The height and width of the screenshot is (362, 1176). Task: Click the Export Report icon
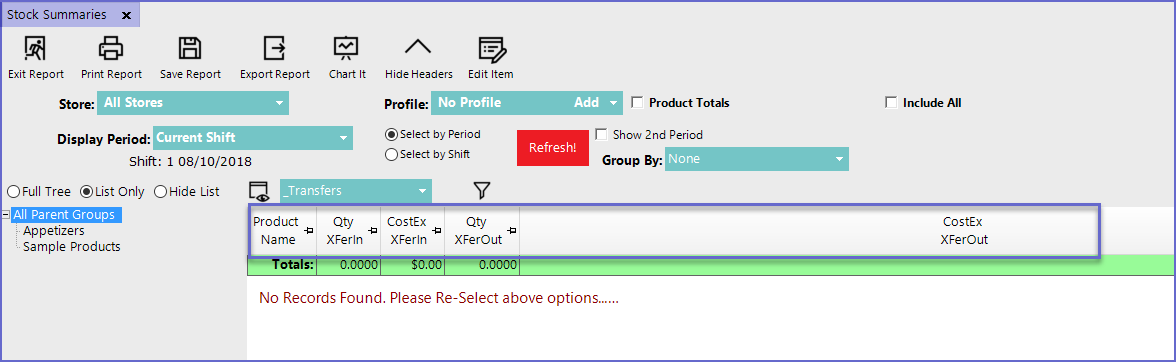[x=274, y=48]
